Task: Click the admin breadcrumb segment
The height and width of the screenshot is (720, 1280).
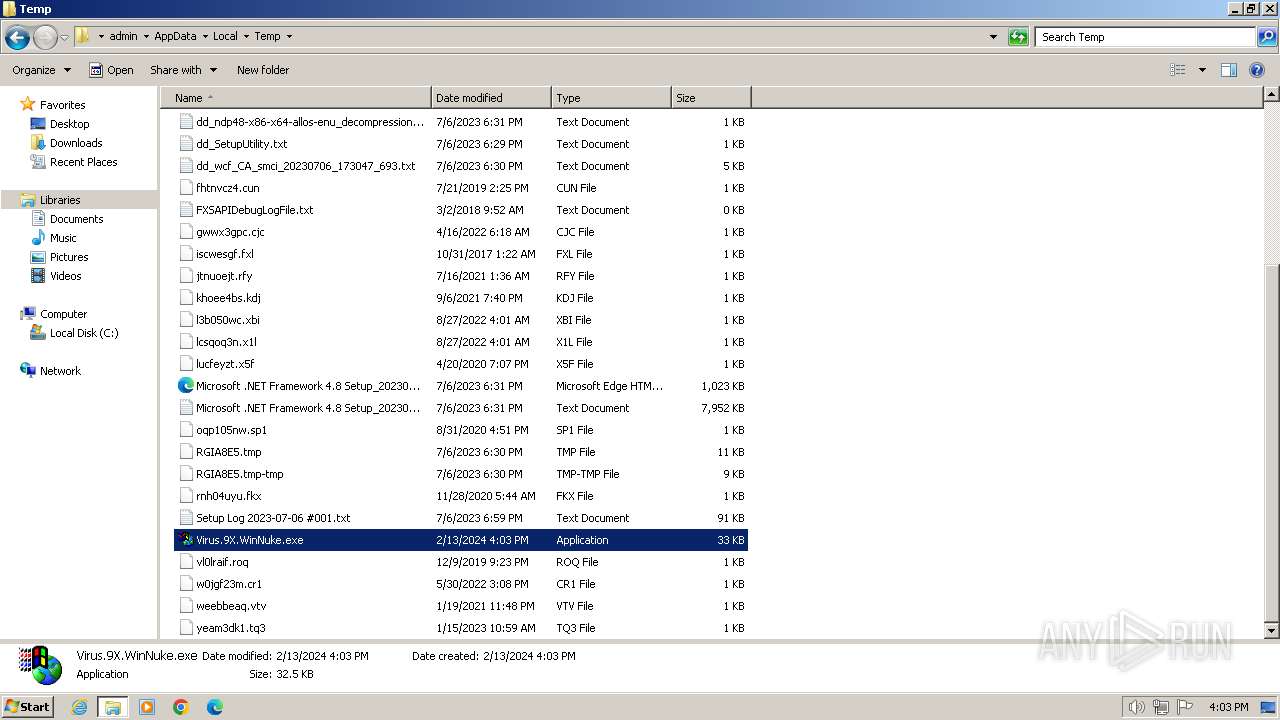Action: click(x=123, y=36)
